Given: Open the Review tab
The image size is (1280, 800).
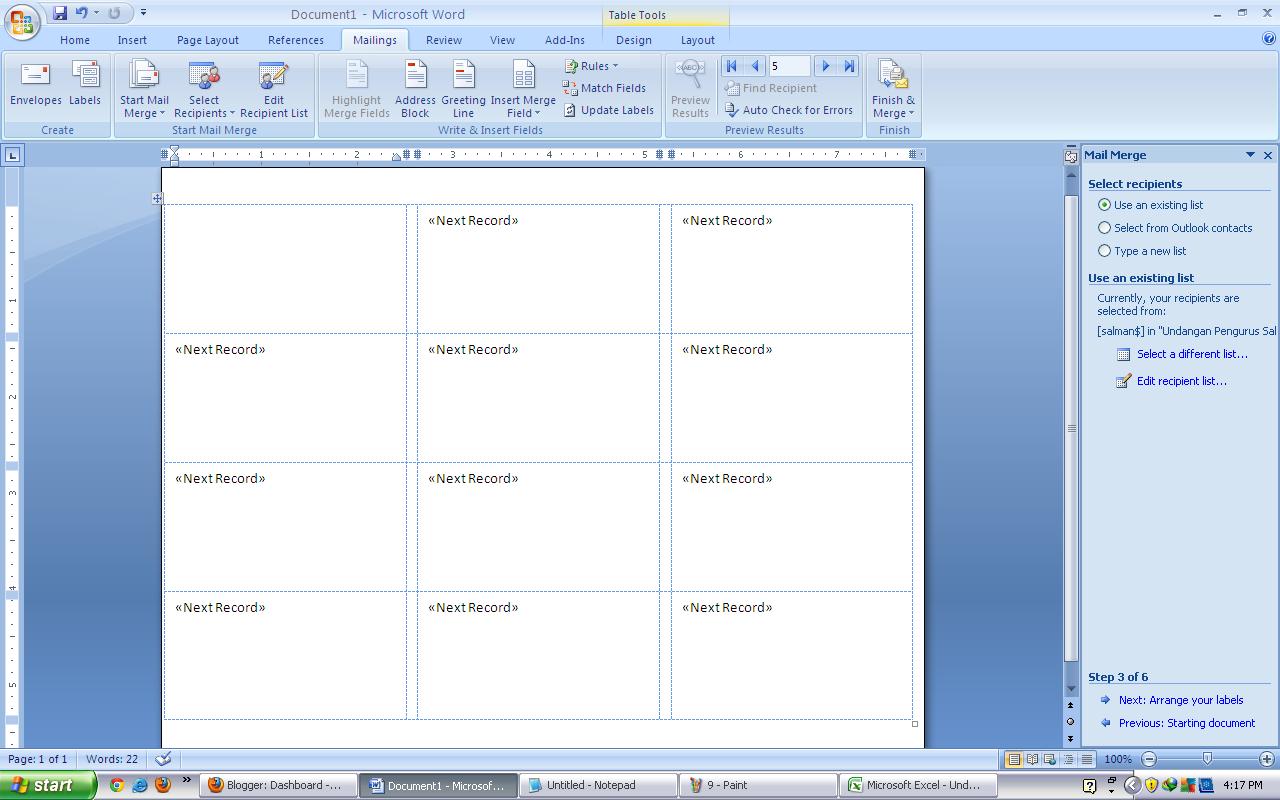Looking at the screenshot, I should pyautogui.click(x=444, y=40).
